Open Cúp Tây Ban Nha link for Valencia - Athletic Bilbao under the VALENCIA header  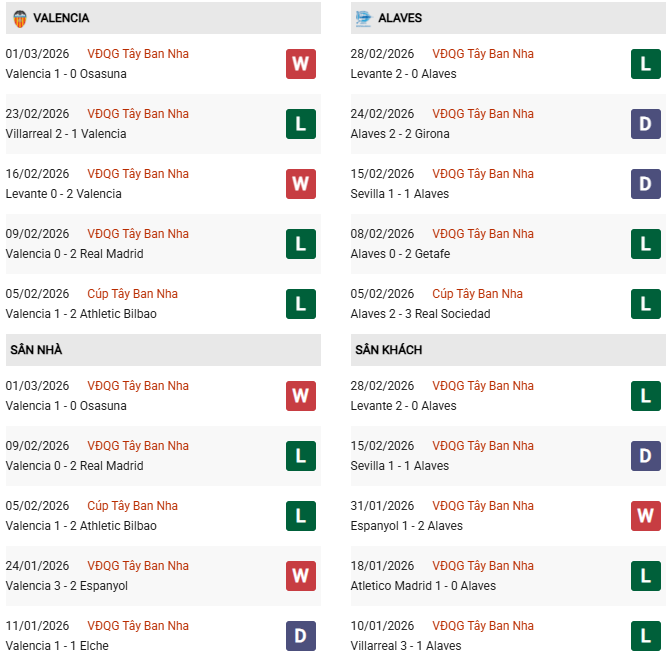132,294
